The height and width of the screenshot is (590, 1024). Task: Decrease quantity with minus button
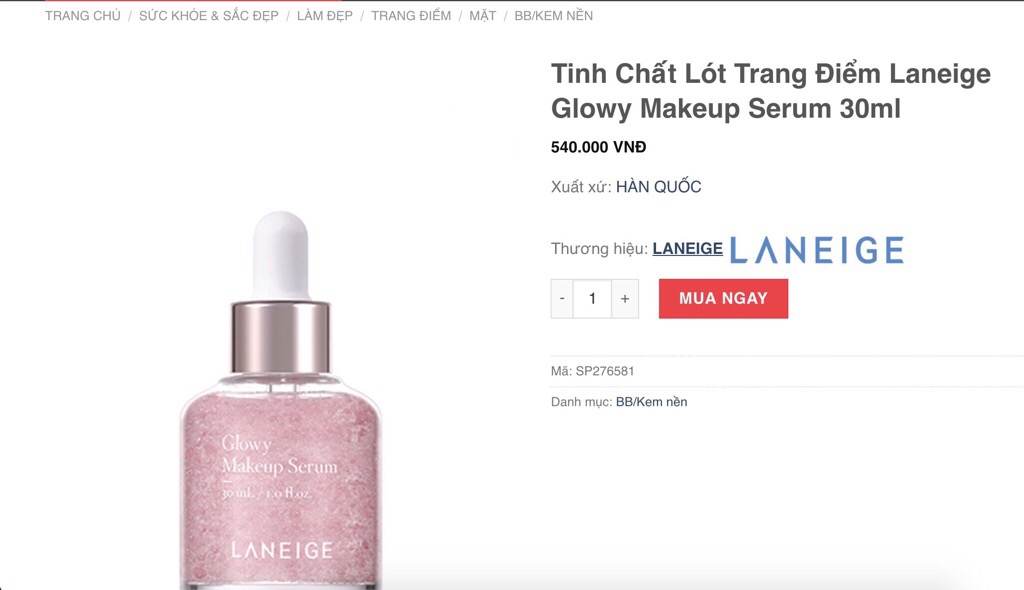[562, 299]
